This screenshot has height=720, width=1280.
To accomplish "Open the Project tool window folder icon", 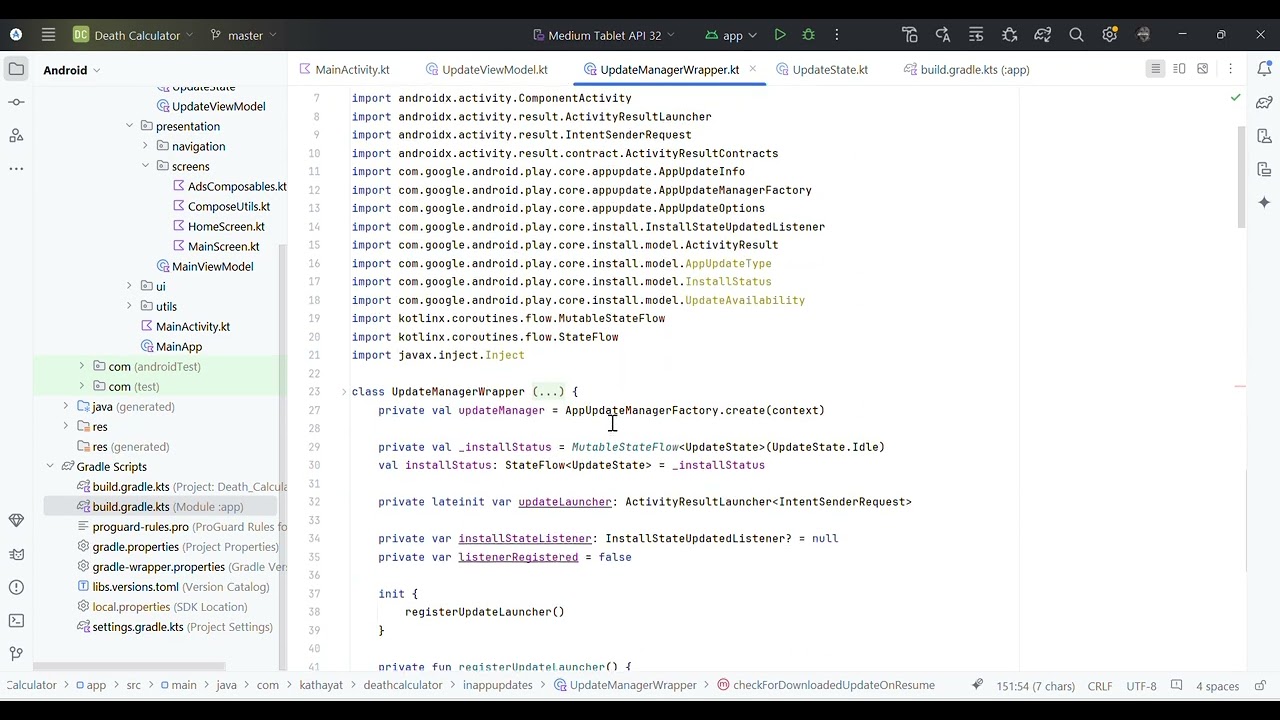I will (16, 69).
